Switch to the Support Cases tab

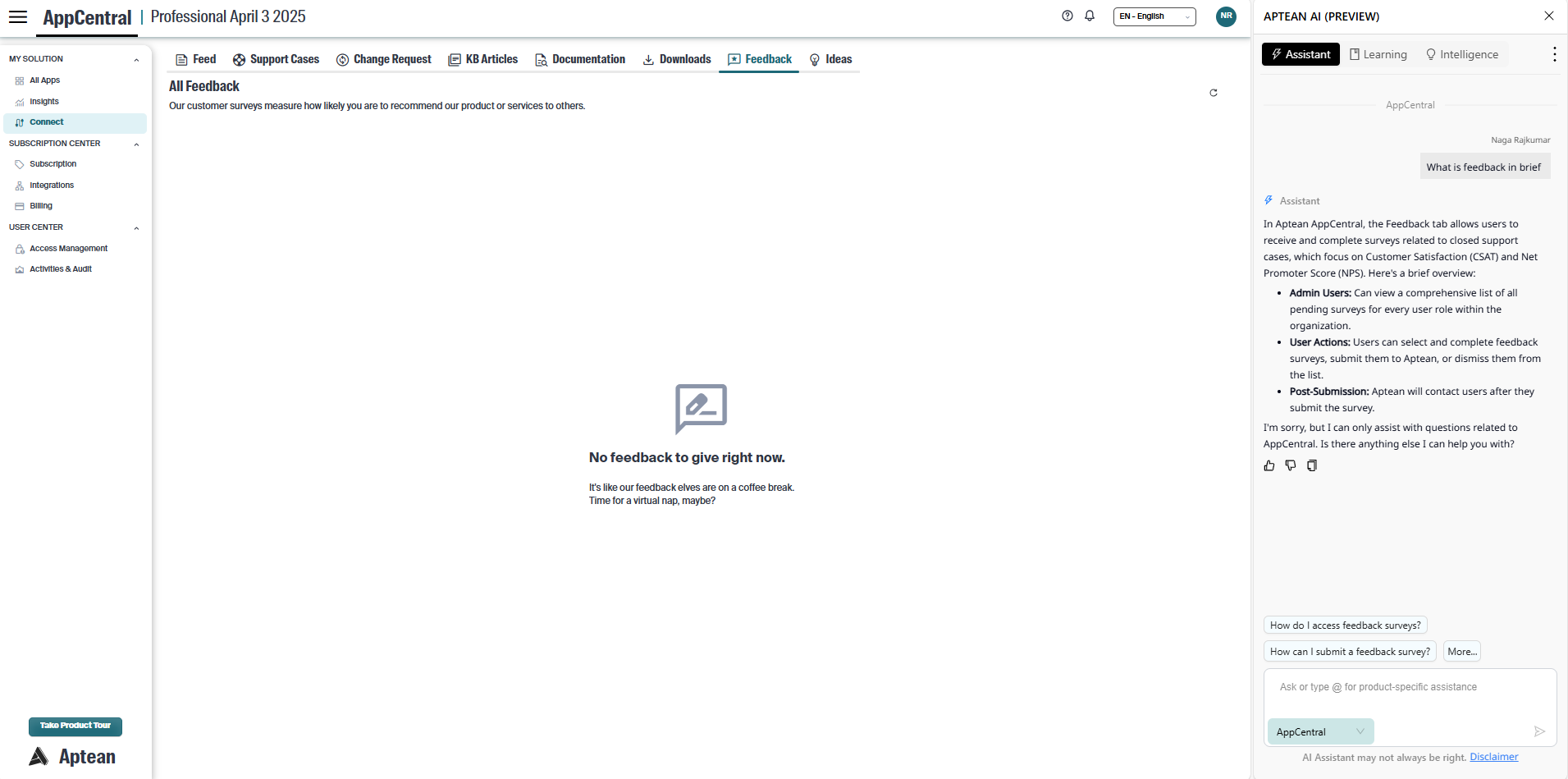(x=276, y=59)
